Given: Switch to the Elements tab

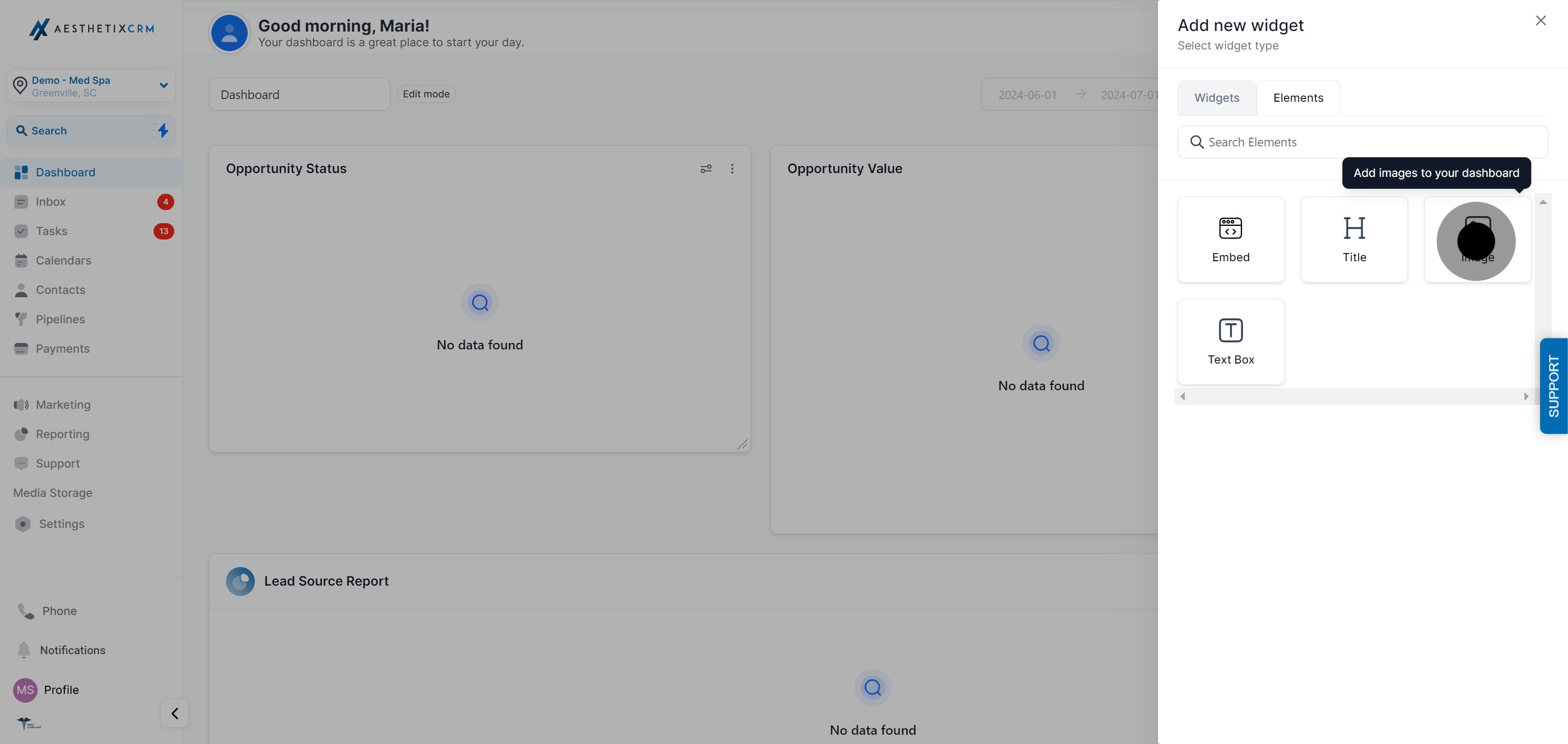Looking at the screenshot, I should tap(1298, 97).
